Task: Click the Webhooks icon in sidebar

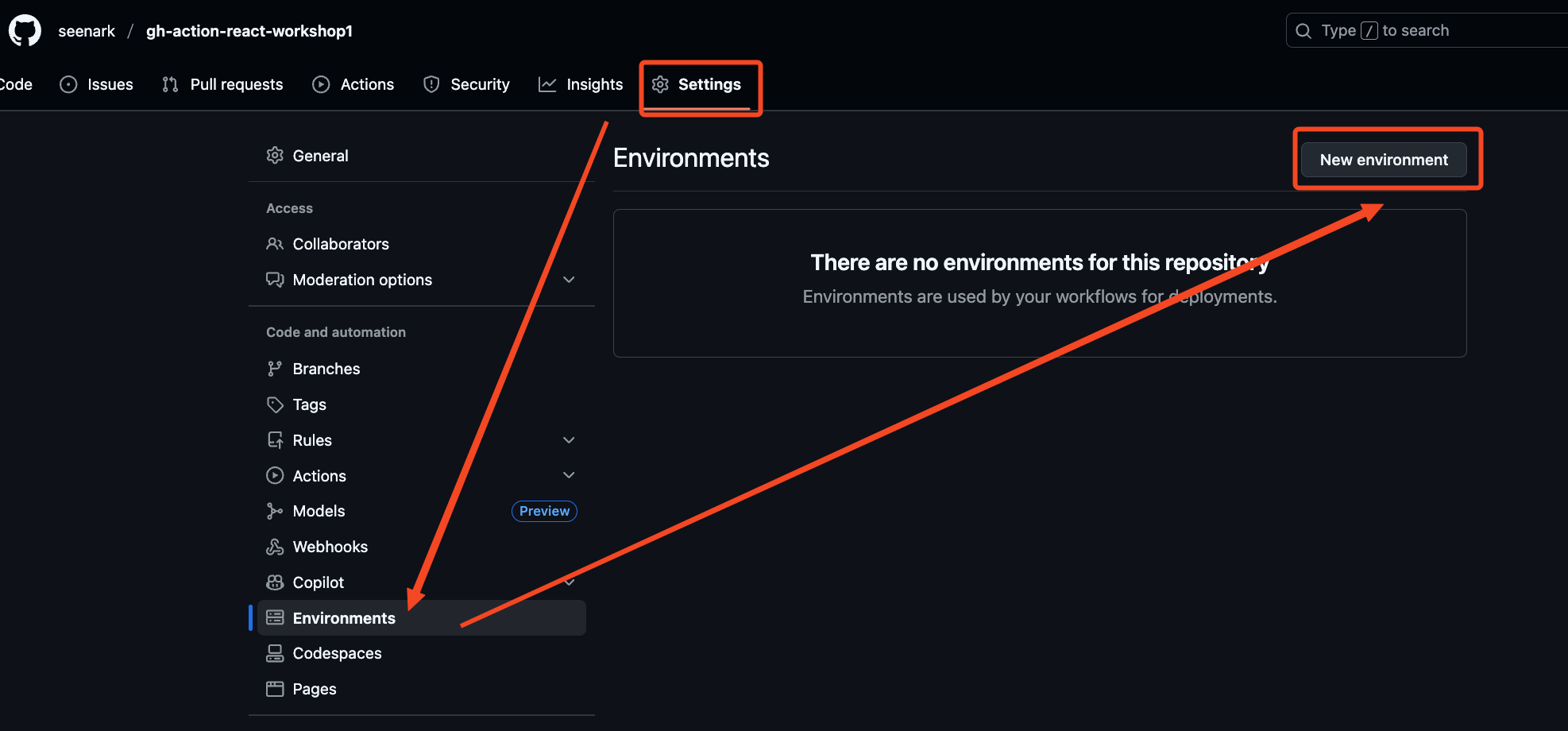Action: point(275,547)
